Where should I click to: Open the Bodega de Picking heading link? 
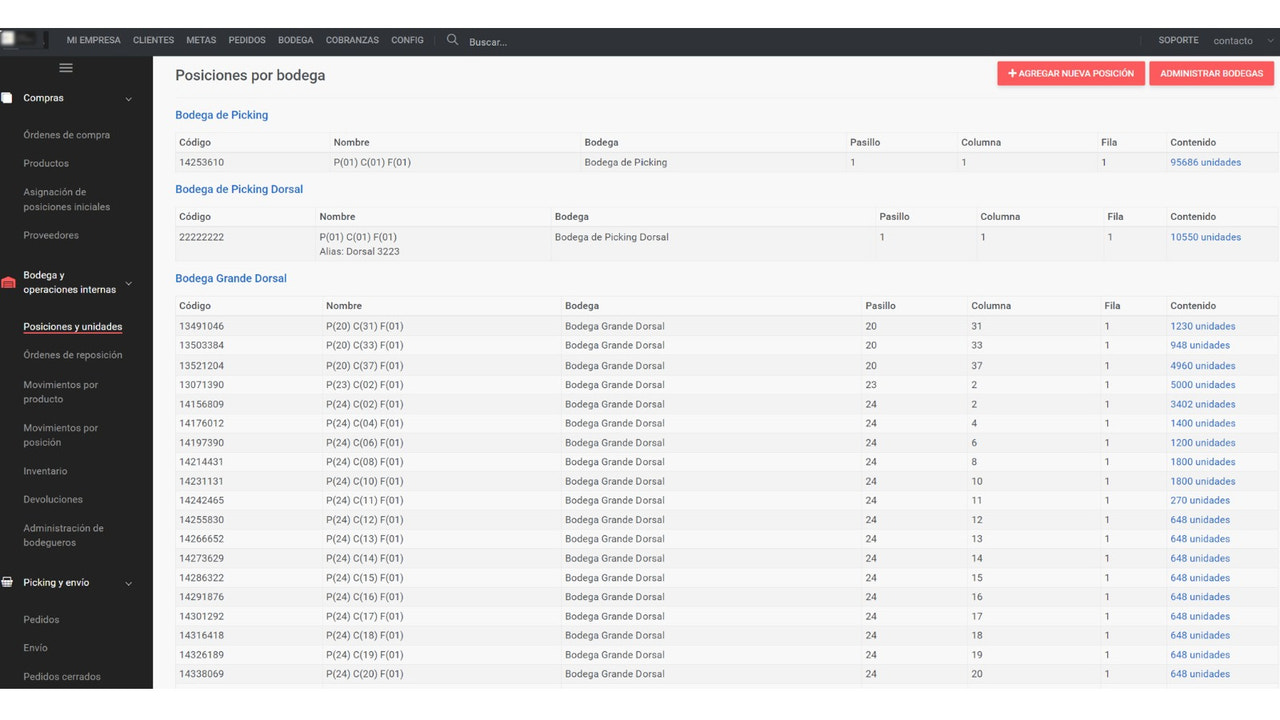point(222,115)
